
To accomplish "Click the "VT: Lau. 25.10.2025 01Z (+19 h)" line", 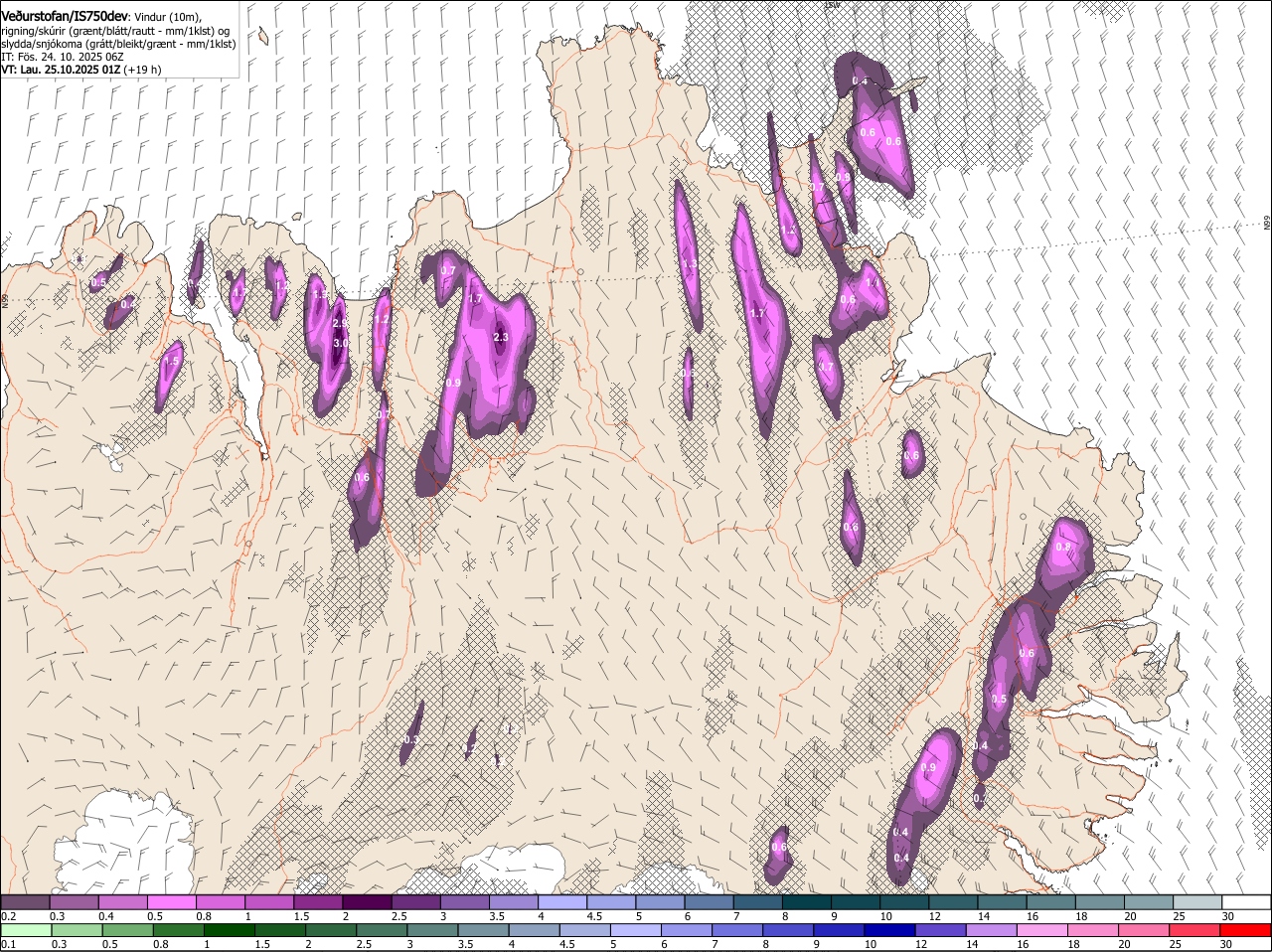I will (80, 70).
